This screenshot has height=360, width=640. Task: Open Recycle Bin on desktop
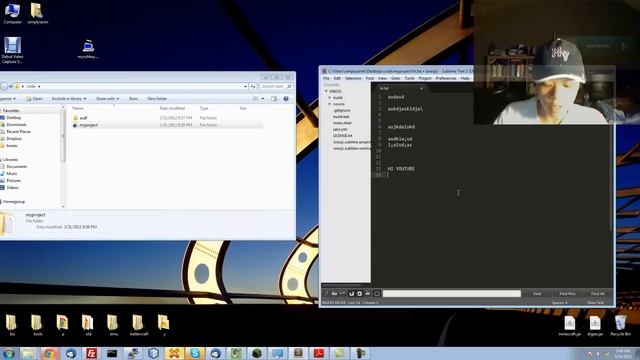click(620, 325)
